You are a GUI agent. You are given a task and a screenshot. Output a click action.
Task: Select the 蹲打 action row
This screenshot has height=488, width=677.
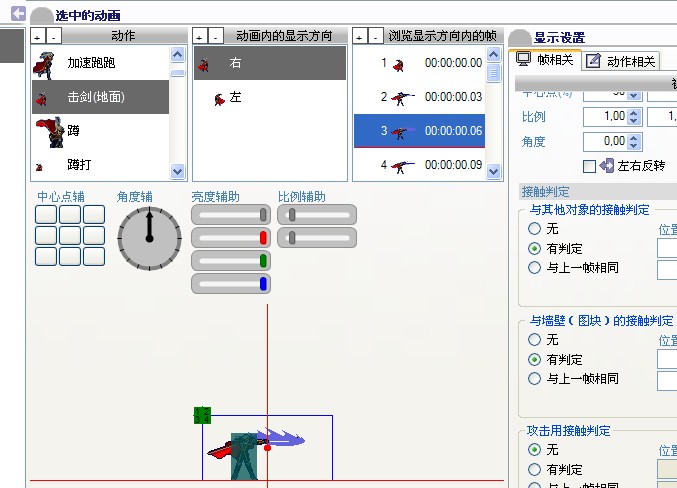[101, 165]
